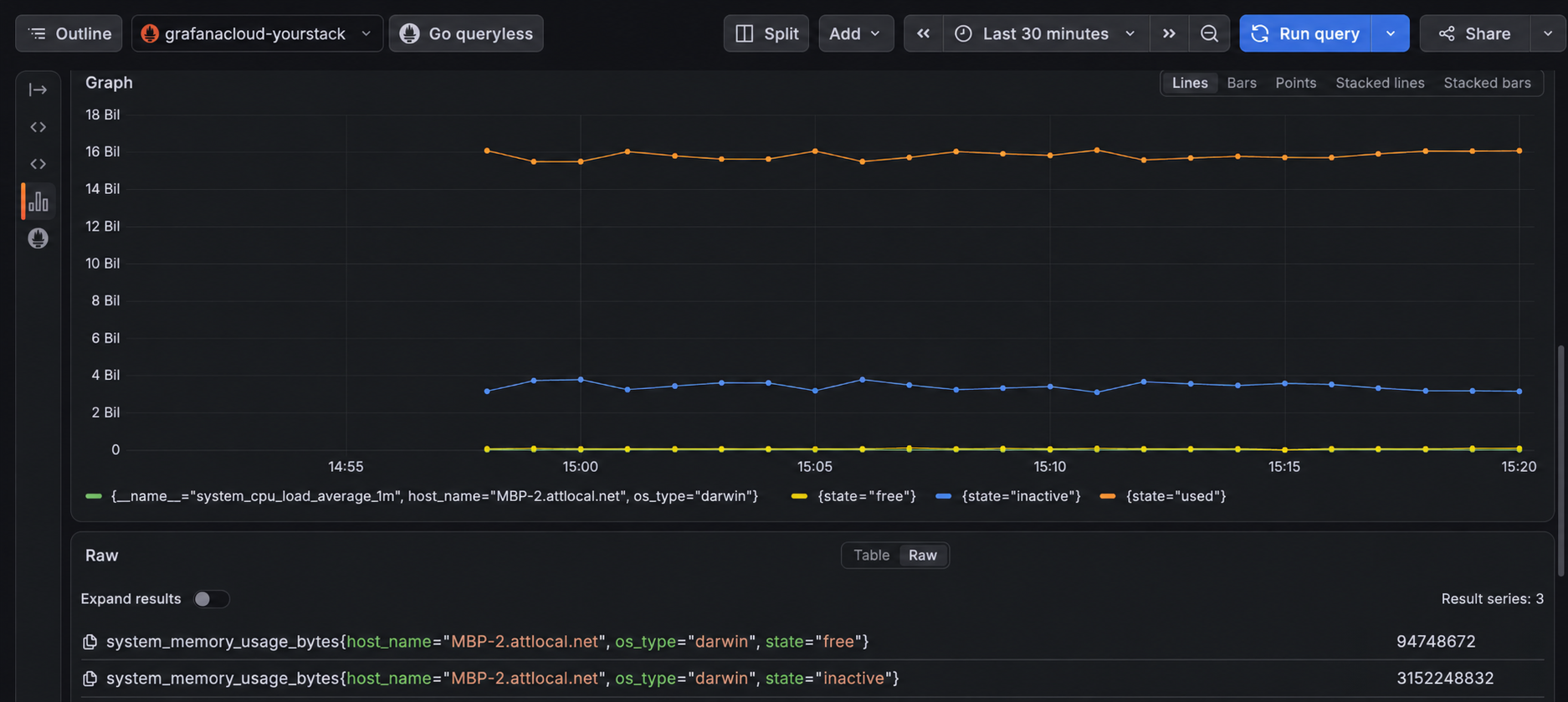Open the Add dropdown menu
Screen dimensions: 1568x702
(856, 33)
